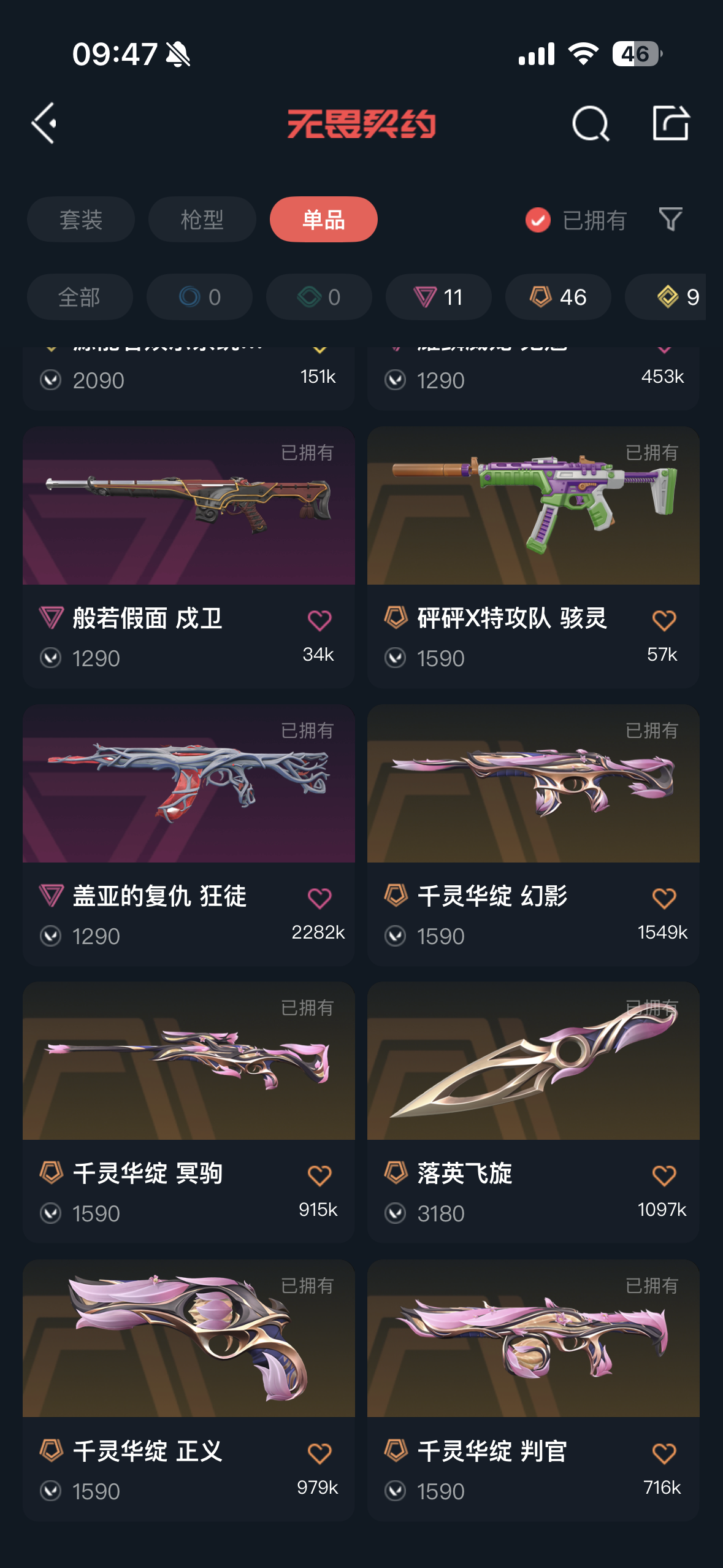Toggle favorite heart on 千灵华绽 冥驹

[319, 1175]
